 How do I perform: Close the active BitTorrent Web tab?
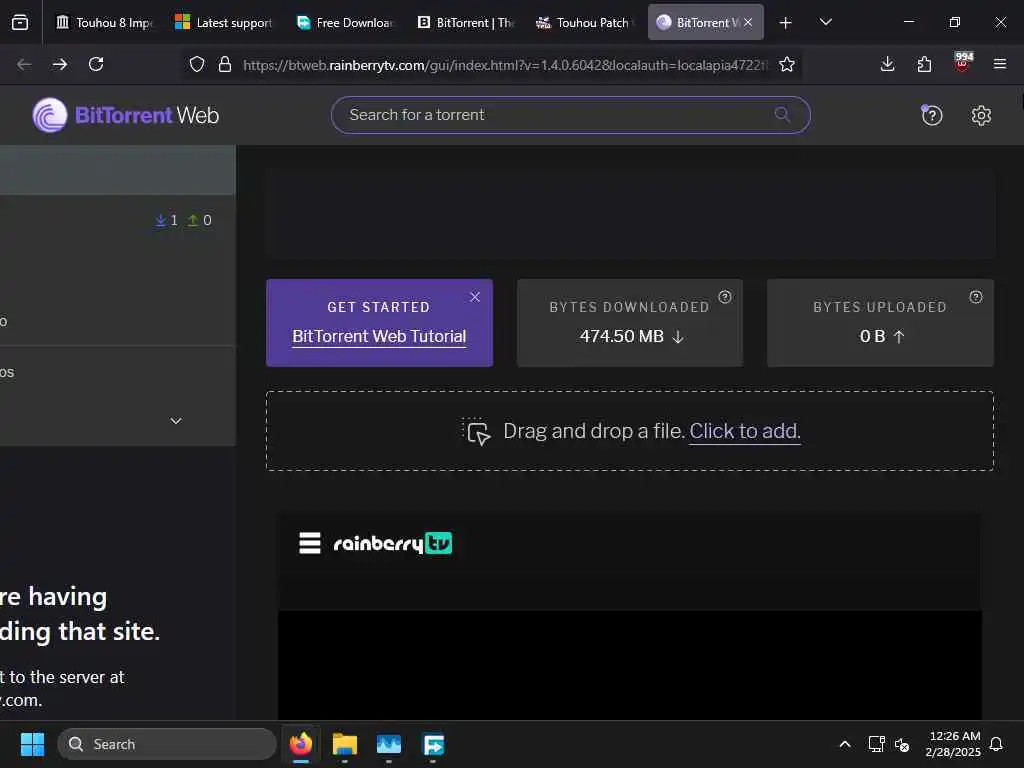[748, 22]
